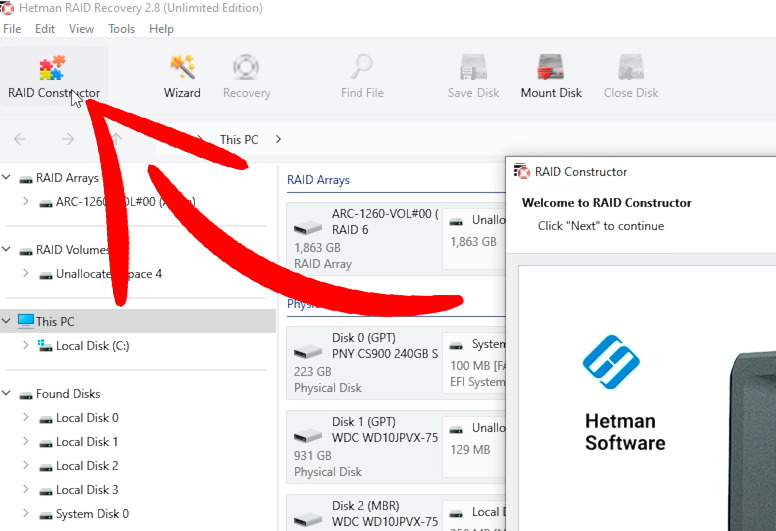This screenshot has height=531, width=776.
Task: Select Local Disk 0 in the tree
Action: (x=87, y=418)
